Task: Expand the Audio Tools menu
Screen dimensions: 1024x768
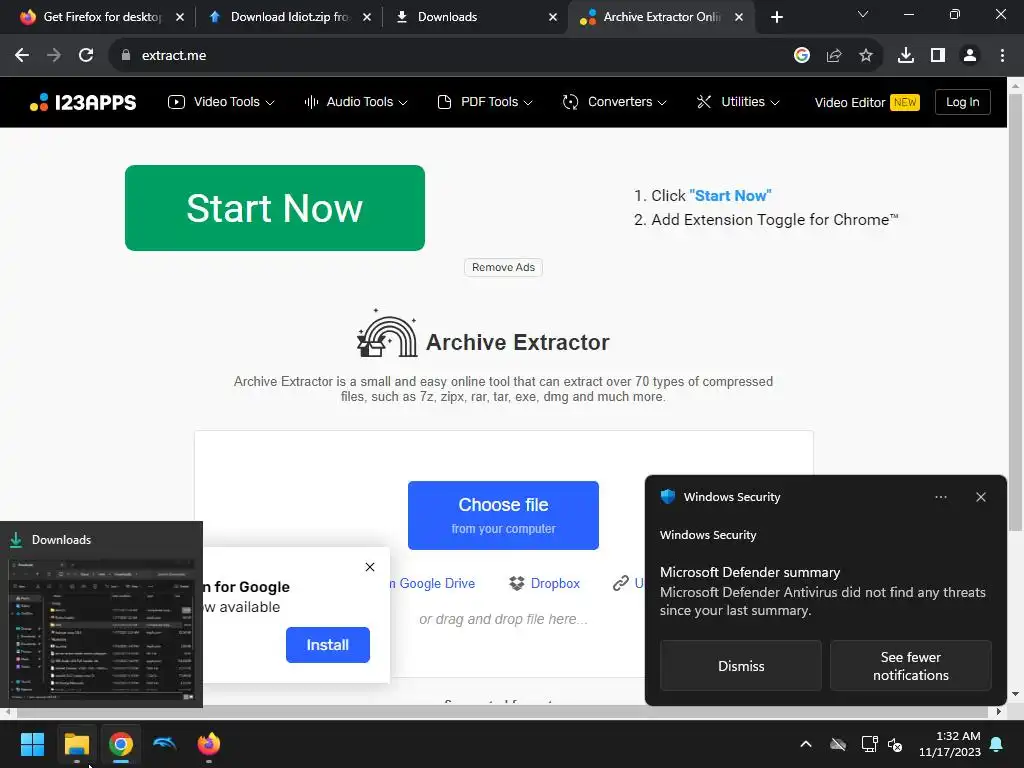Action: (x=356, y=102)
